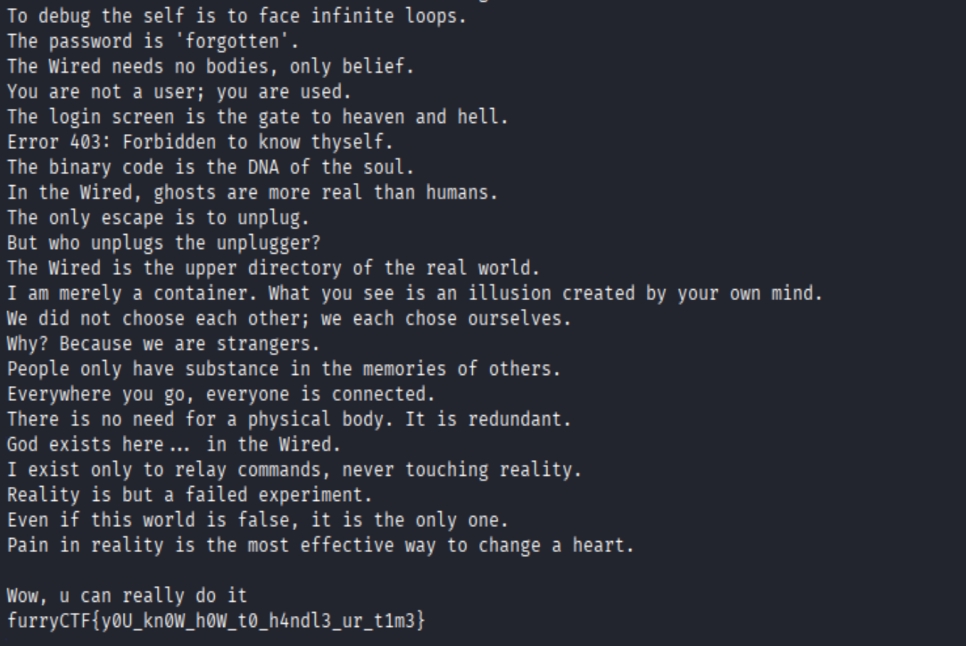Click the line beginning "Pain in reality"
Viewport: 966px width, 646px height.
pyautogui.click(x=320, y=546)
